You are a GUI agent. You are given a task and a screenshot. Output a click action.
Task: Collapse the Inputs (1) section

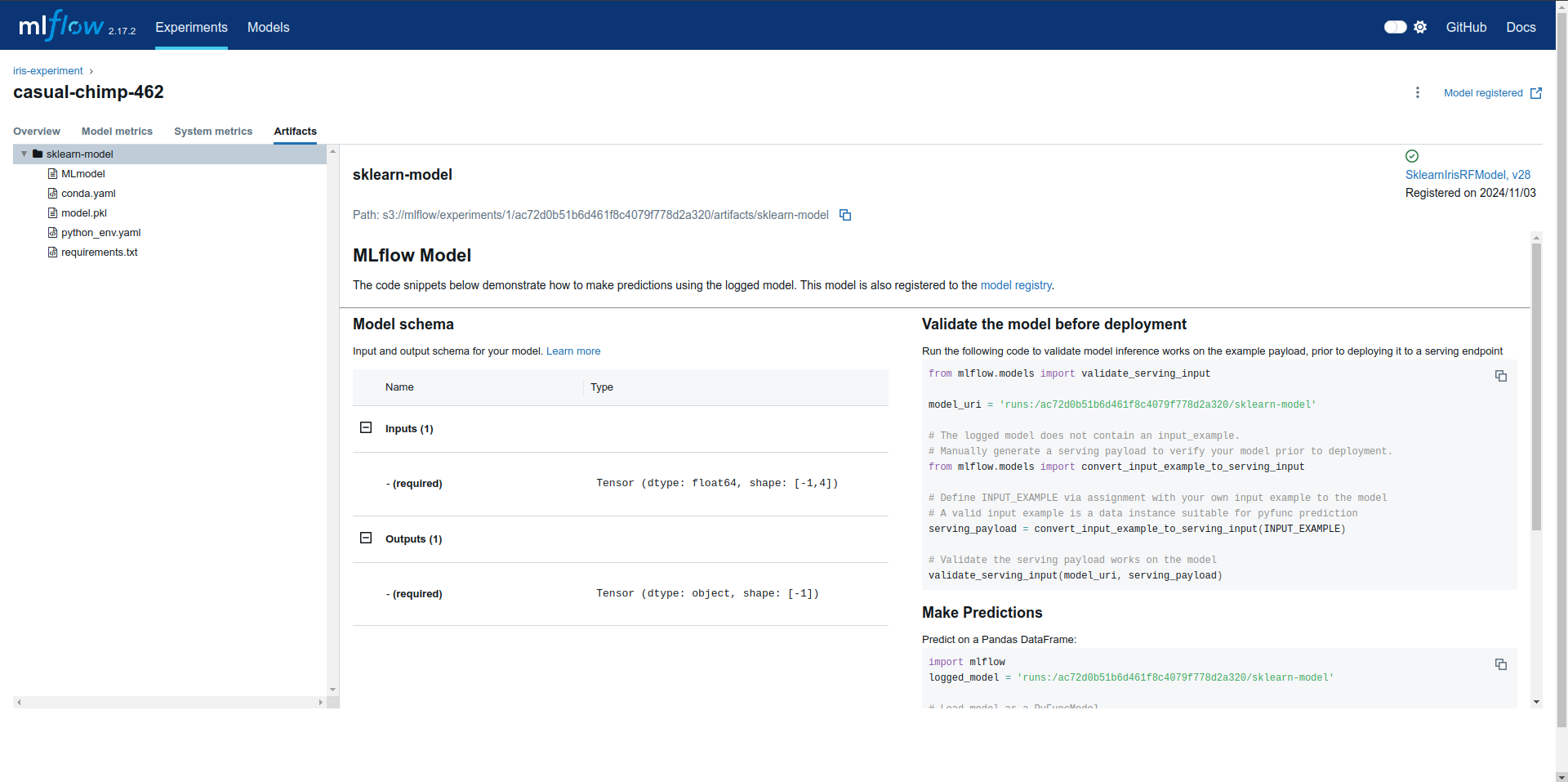coord(366,427)
